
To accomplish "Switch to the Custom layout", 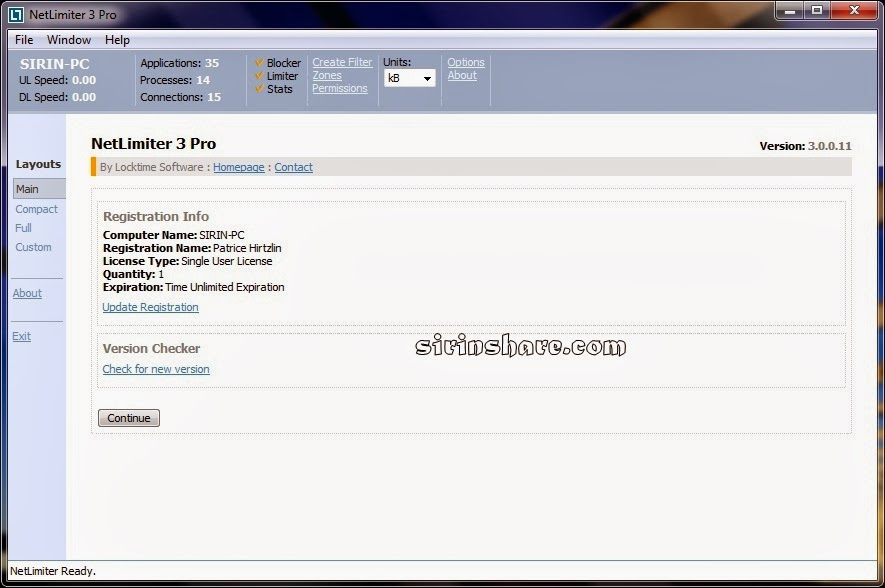I will click(x=33, y=247).
